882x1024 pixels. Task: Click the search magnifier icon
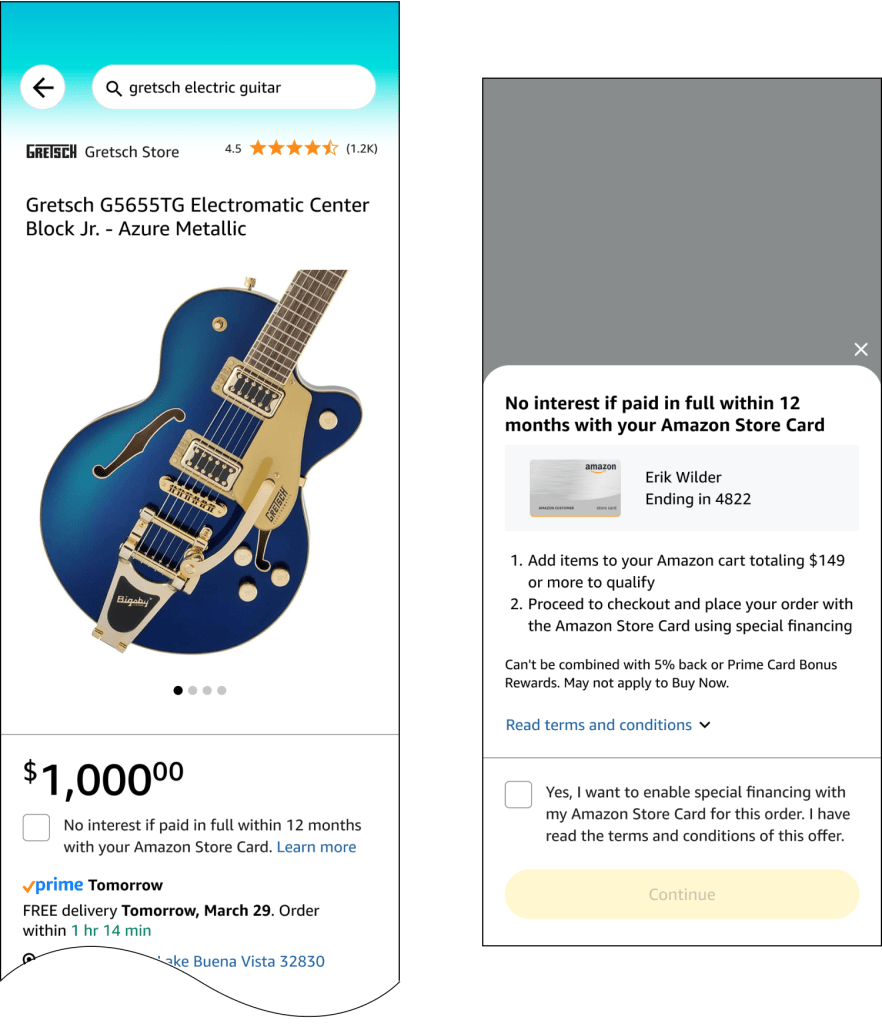tap(113, 88)
